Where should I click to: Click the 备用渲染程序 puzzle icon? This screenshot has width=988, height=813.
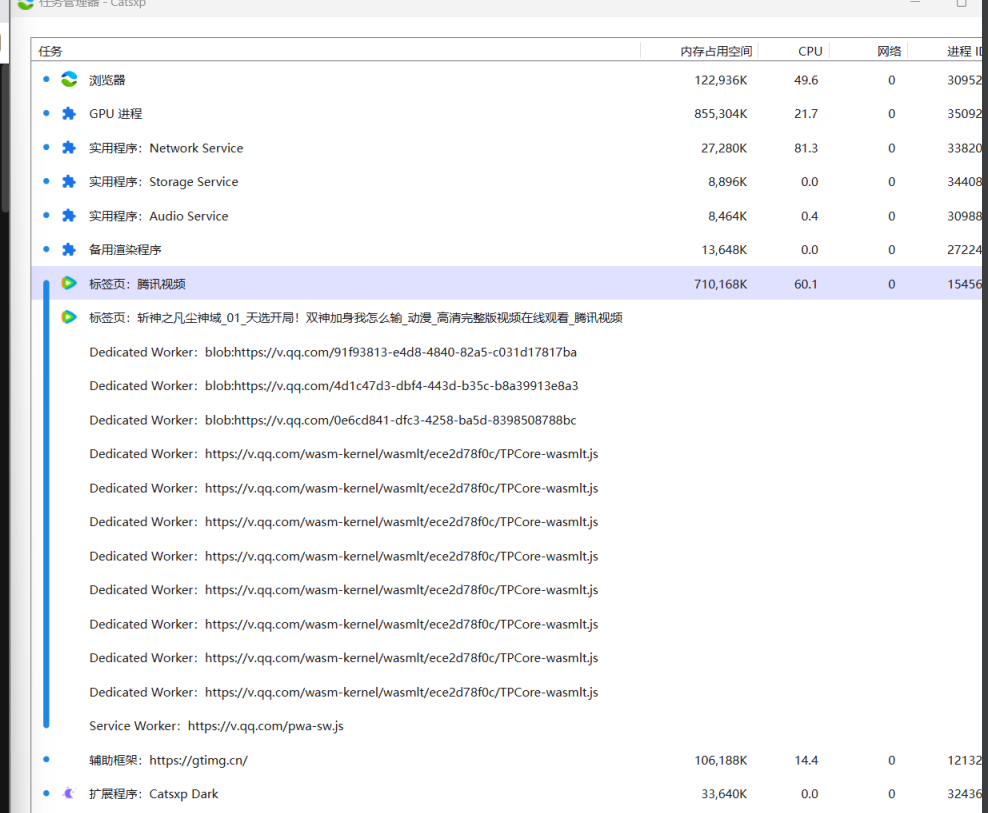click(x=69, y=250)
